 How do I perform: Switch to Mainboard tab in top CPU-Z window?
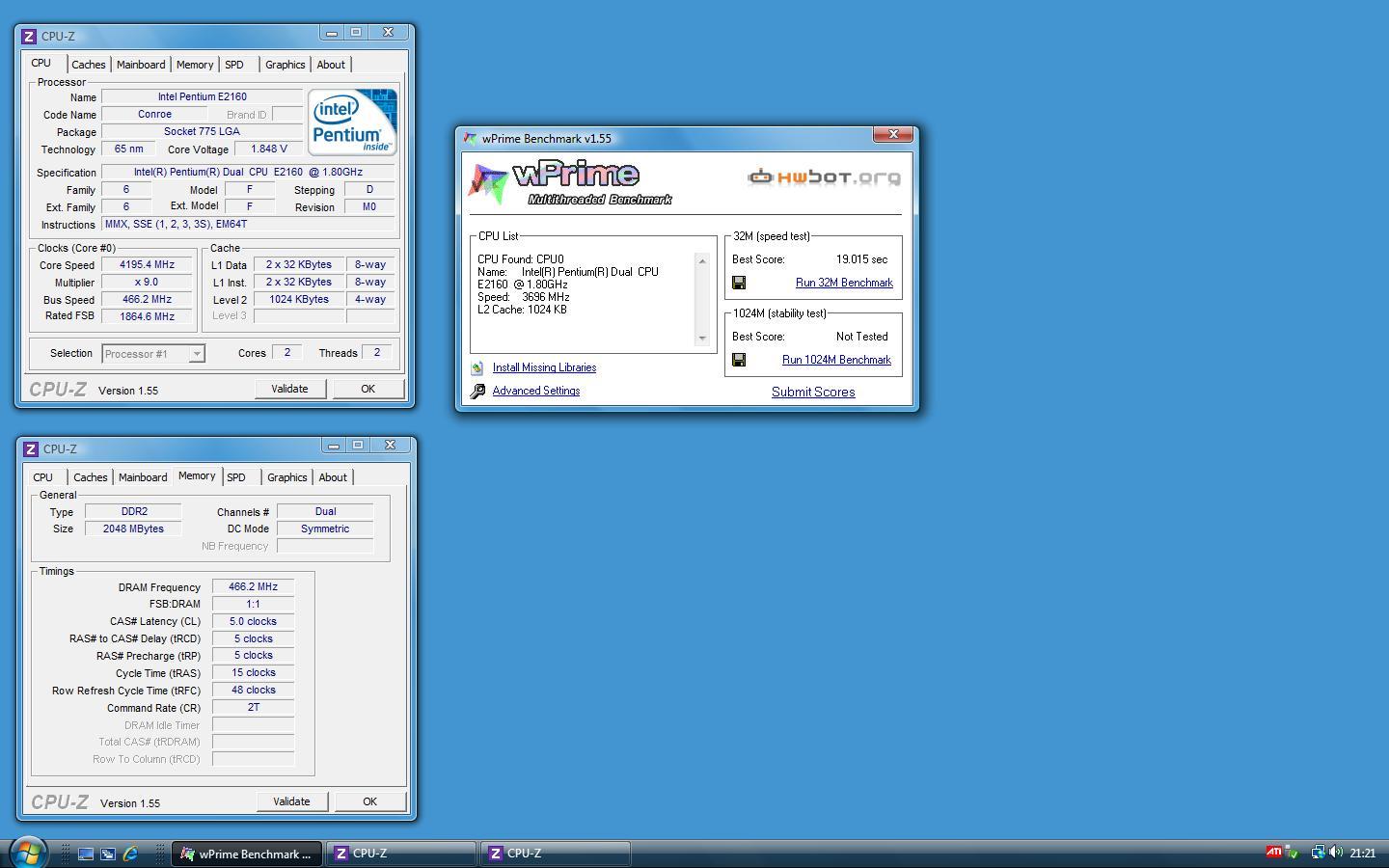click(x=141, y=65)
